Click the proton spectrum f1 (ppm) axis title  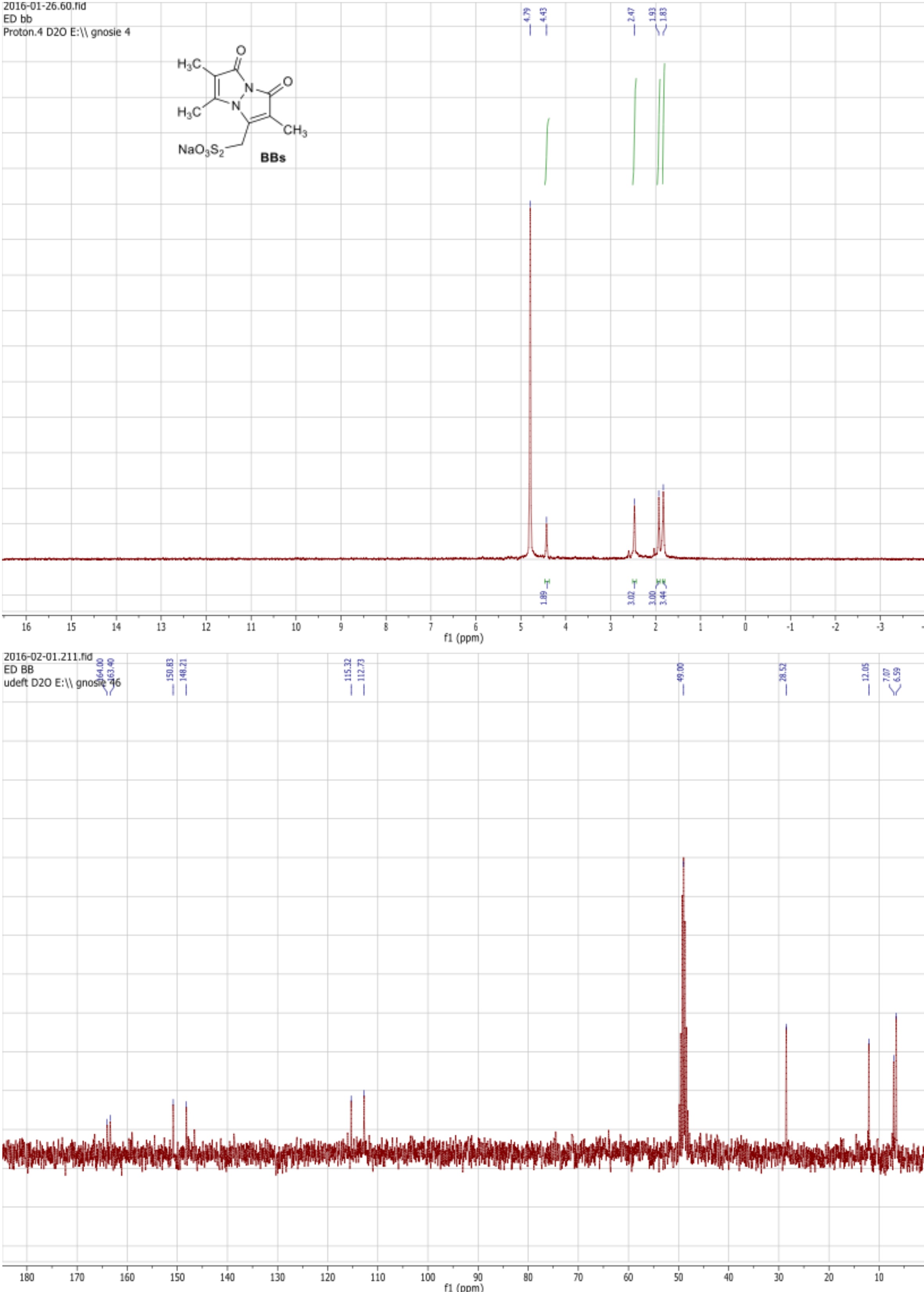[463, 638]
